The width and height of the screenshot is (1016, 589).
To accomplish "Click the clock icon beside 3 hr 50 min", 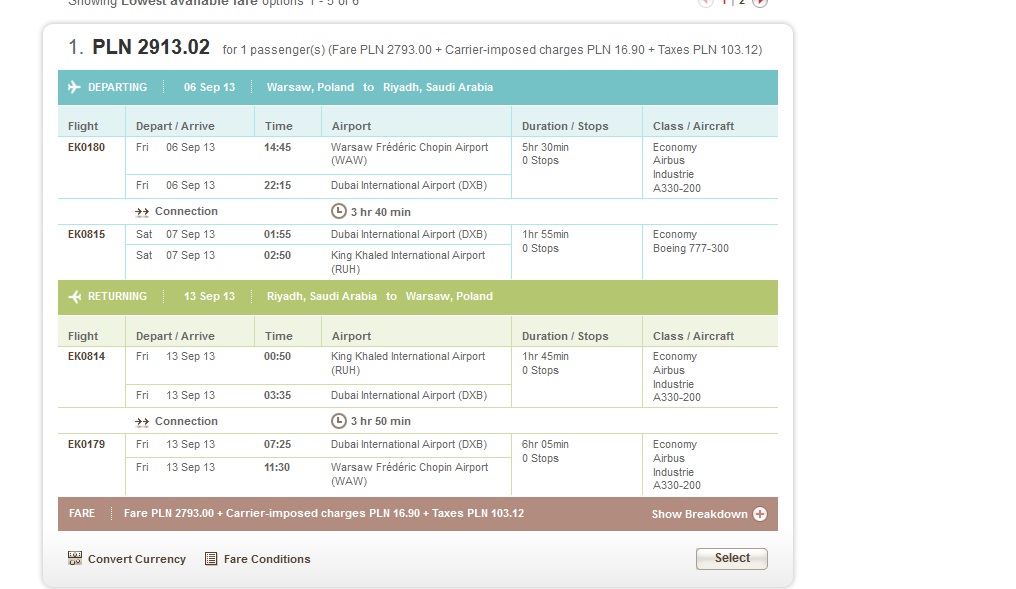I will click(x=338, y=421).
